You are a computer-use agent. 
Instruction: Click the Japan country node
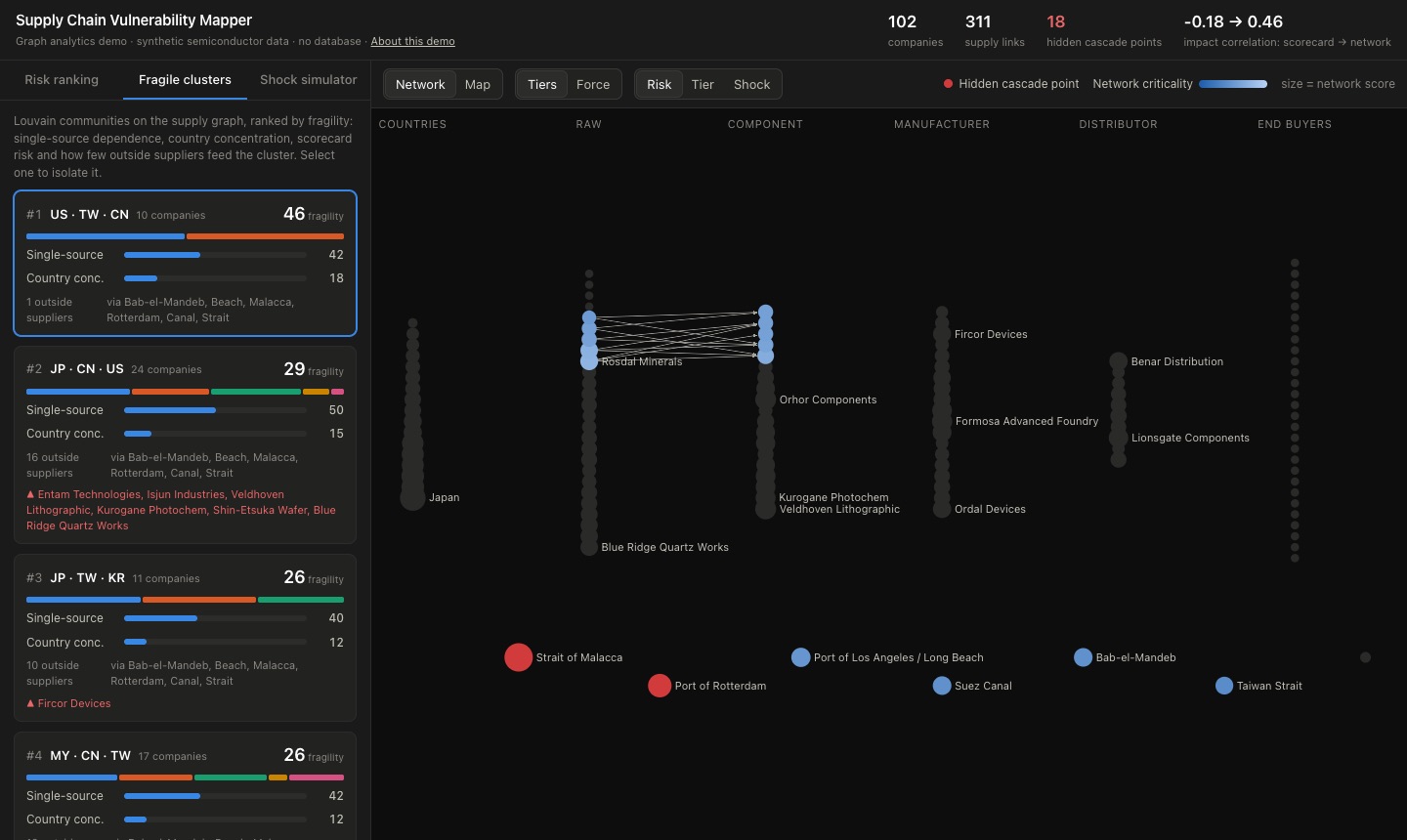412,497
